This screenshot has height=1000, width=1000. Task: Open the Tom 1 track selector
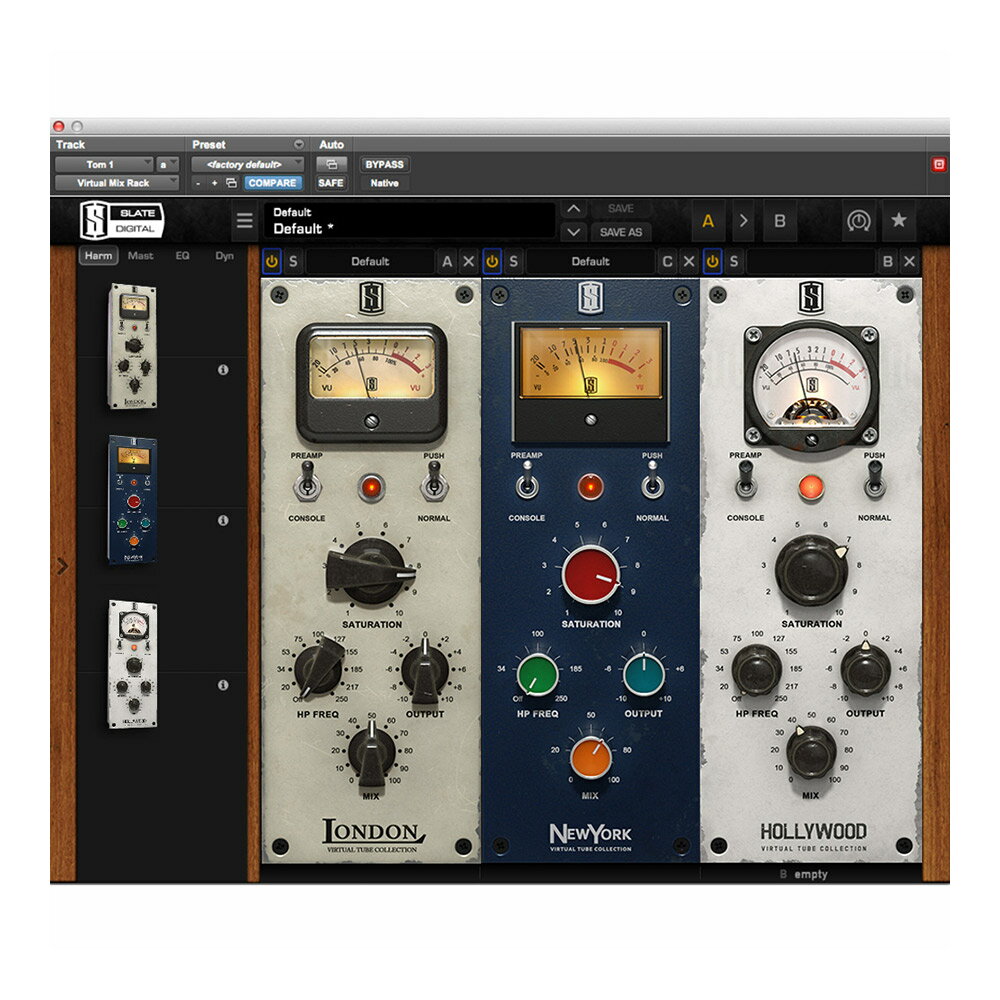[x=103, y=165]
